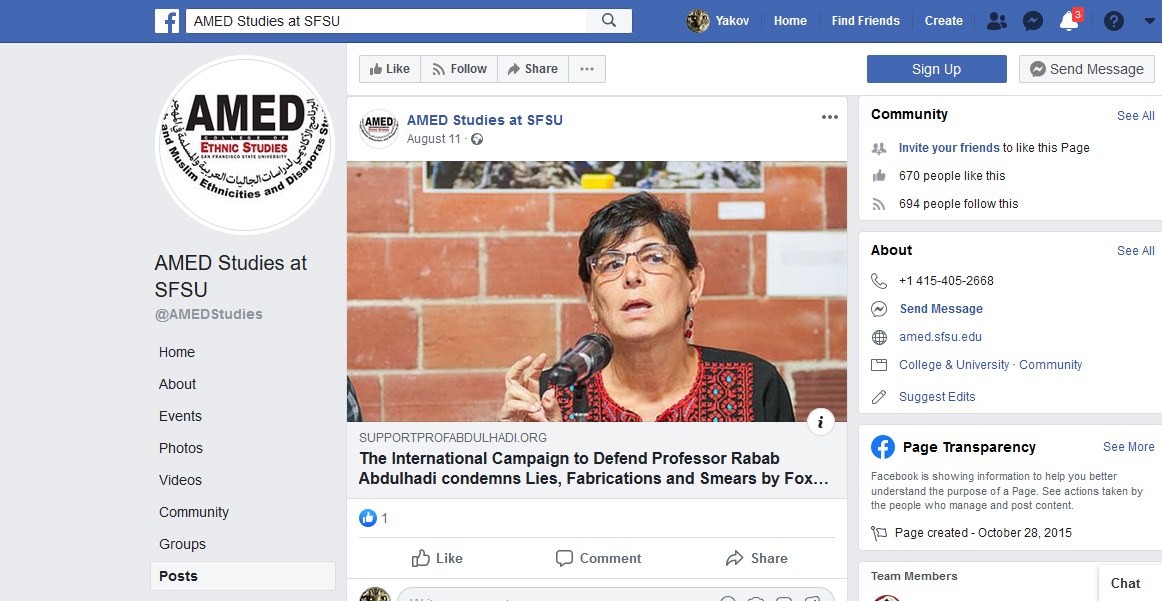
Task: Click the category folder icon in About
Action: pos(879,365)
